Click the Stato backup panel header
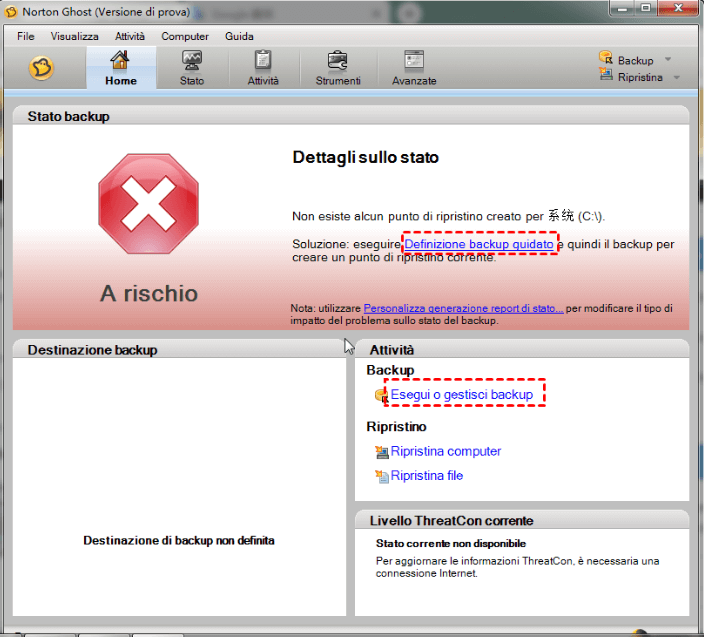Image resolution: width=704 pixels, height=637 pixels. pos(351,115)
